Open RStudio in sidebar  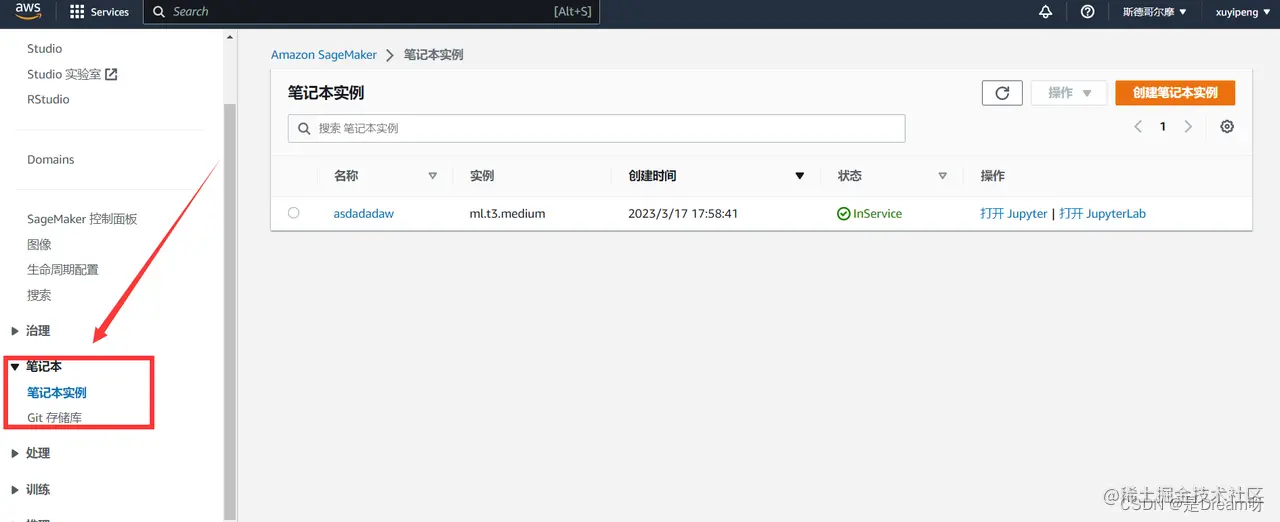[48, 100]
